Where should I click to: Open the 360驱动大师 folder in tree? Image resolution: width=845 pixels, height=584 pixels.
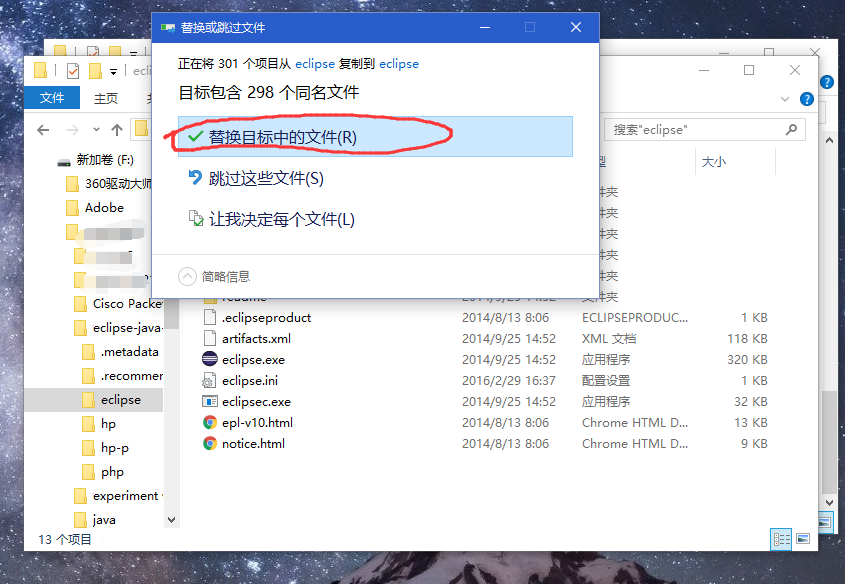click(109, 184)
